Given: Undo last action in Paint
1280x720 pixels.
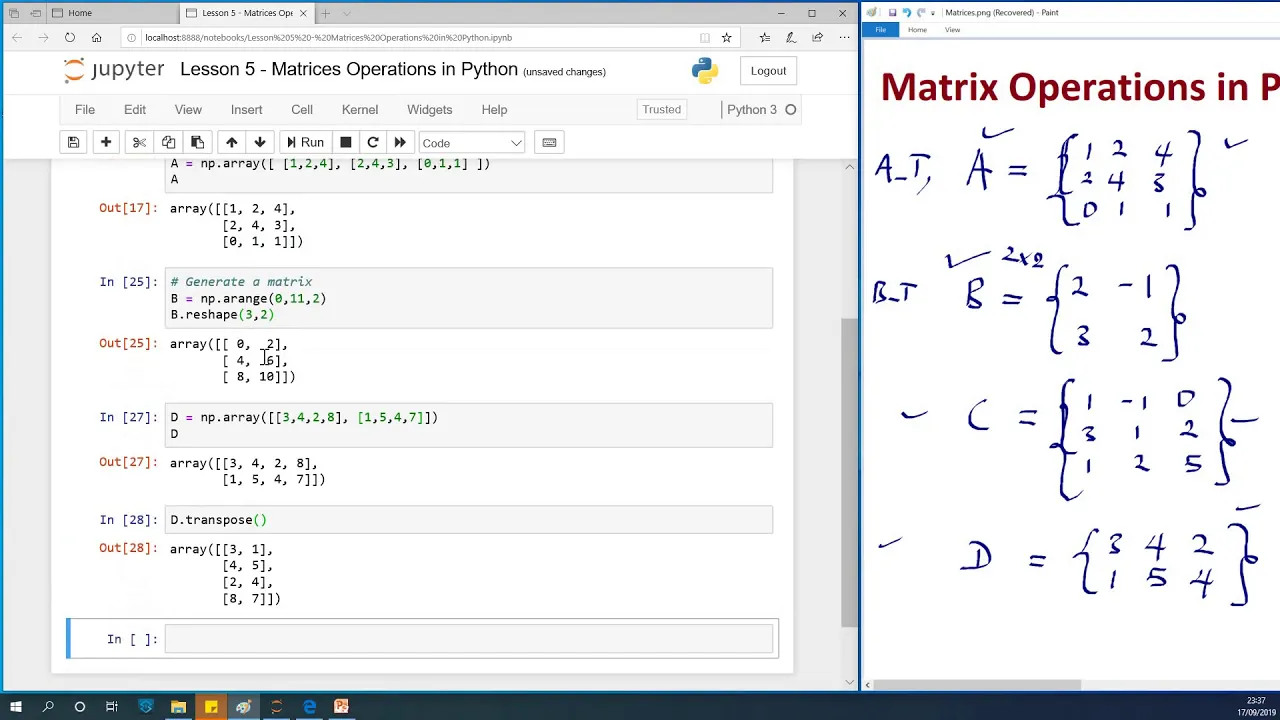Looking at the screenshot, I should pyautogui.click(x=907, y=13).
